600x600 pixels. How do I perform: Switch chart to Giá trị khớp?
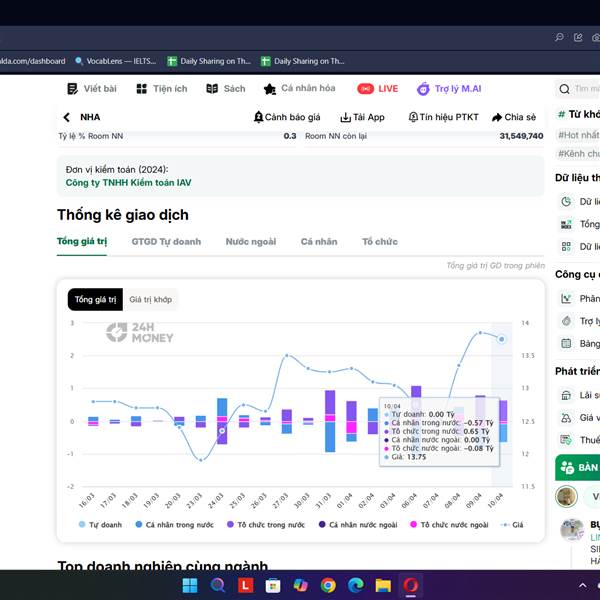point(150,299)
